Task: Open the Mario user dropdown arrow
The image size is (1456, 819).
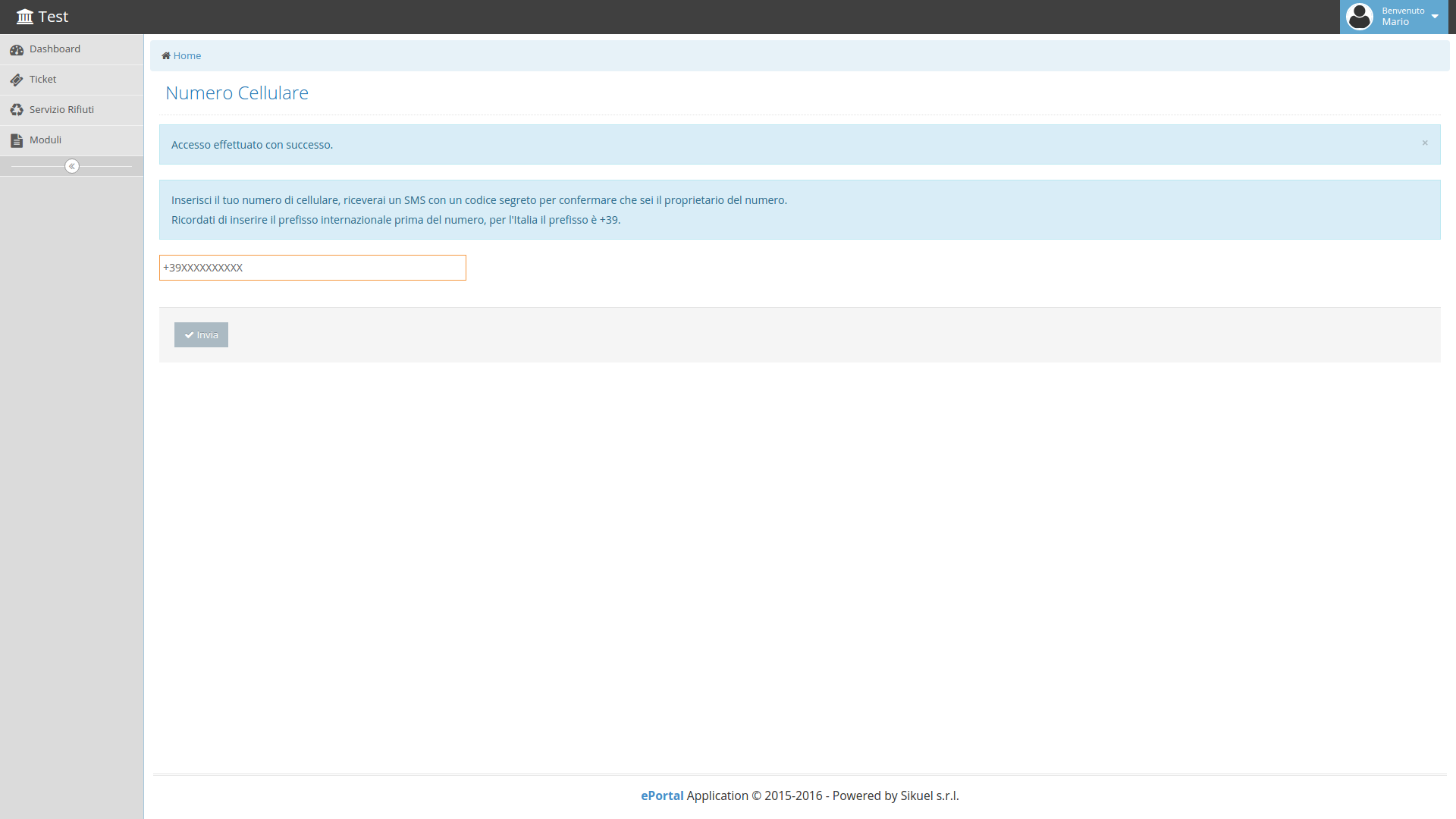Action: coord(1435,17)
